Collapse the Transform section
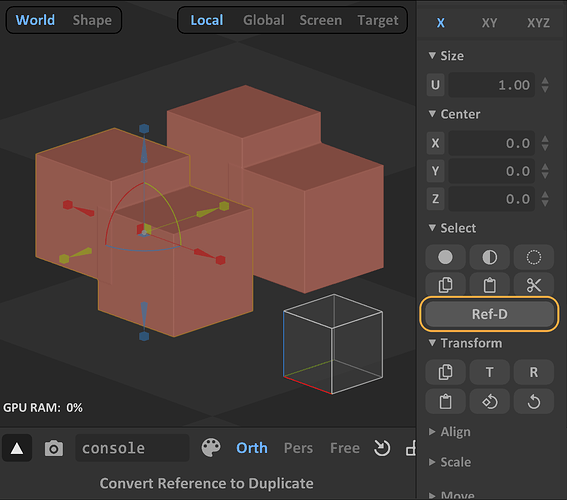 click(432, 342)
